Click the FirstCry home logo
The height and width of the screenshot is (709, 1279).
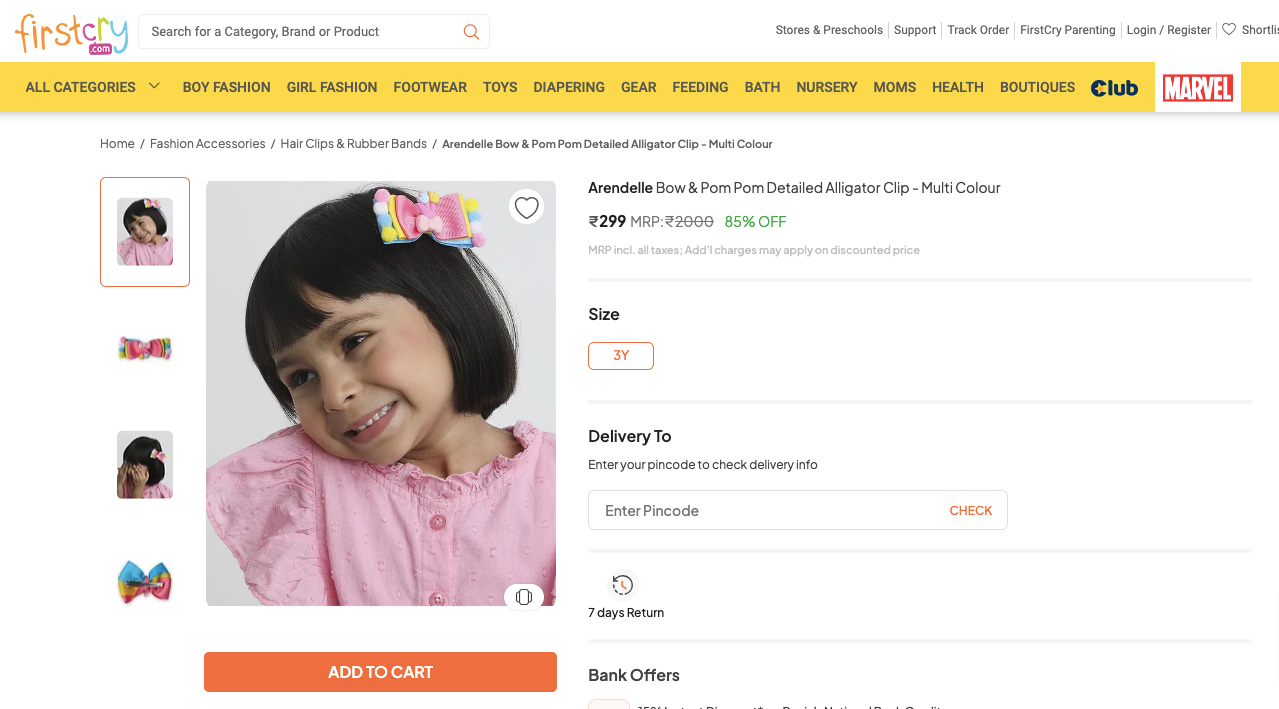(71, 34)
